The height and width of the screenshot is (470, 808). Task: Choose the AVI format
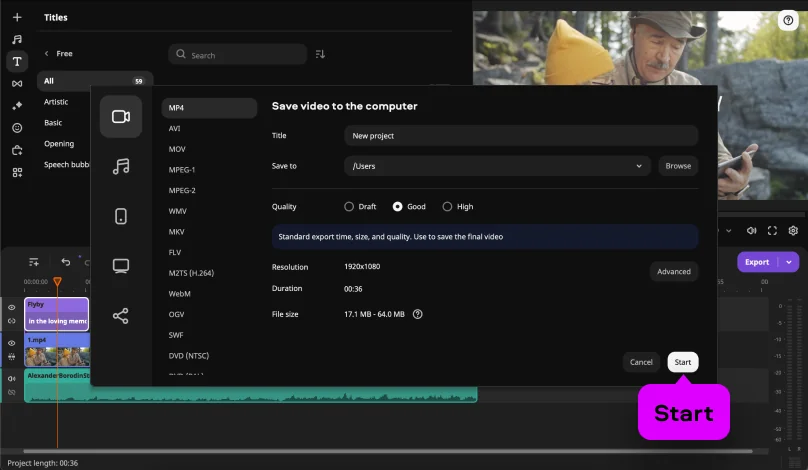[x=174, y=128]
